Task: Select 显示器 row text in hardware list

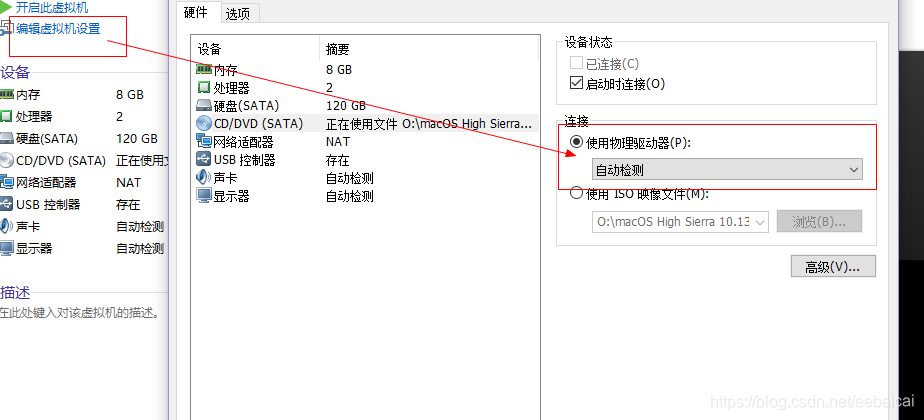Action: click(x=232, y=196)
